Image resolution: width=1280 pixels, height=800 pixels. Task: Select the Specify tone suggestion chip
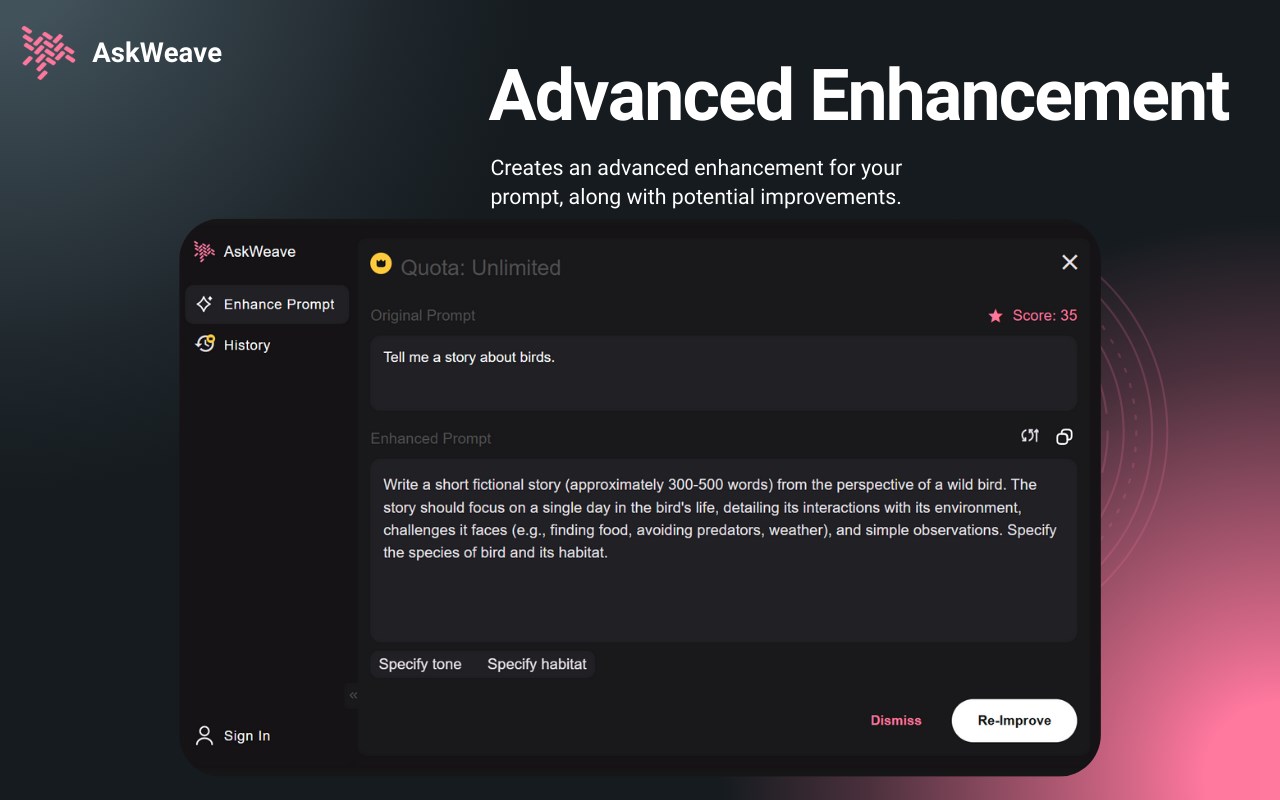click(x=420, y=664)
